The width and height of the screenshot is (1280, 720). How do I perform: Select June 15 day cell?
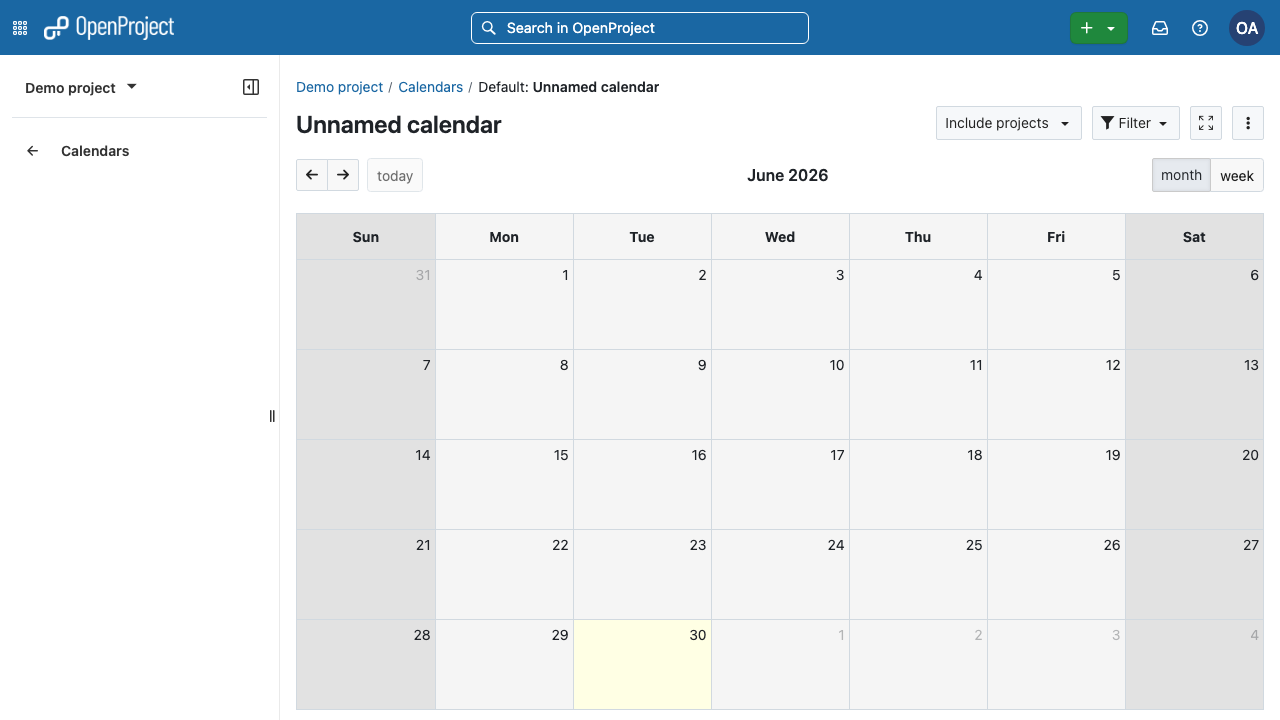coord(504,484)
